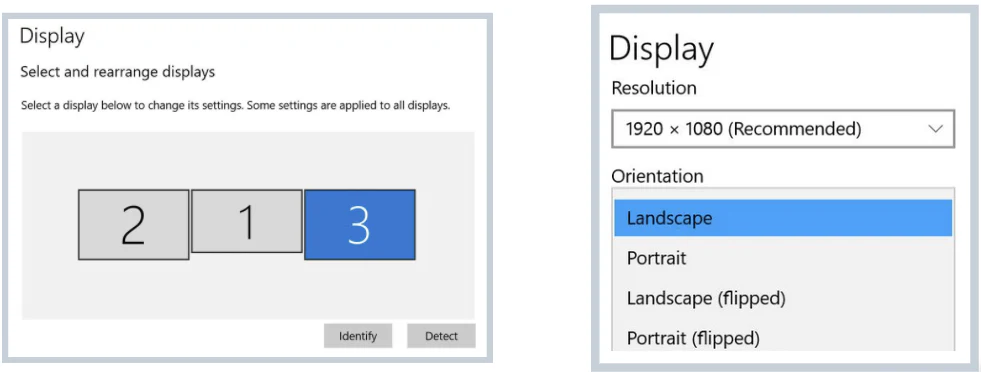Click the Orientation label text
Image resolution: width=981 pixels, height=372 pixels.
pos(657,176)
